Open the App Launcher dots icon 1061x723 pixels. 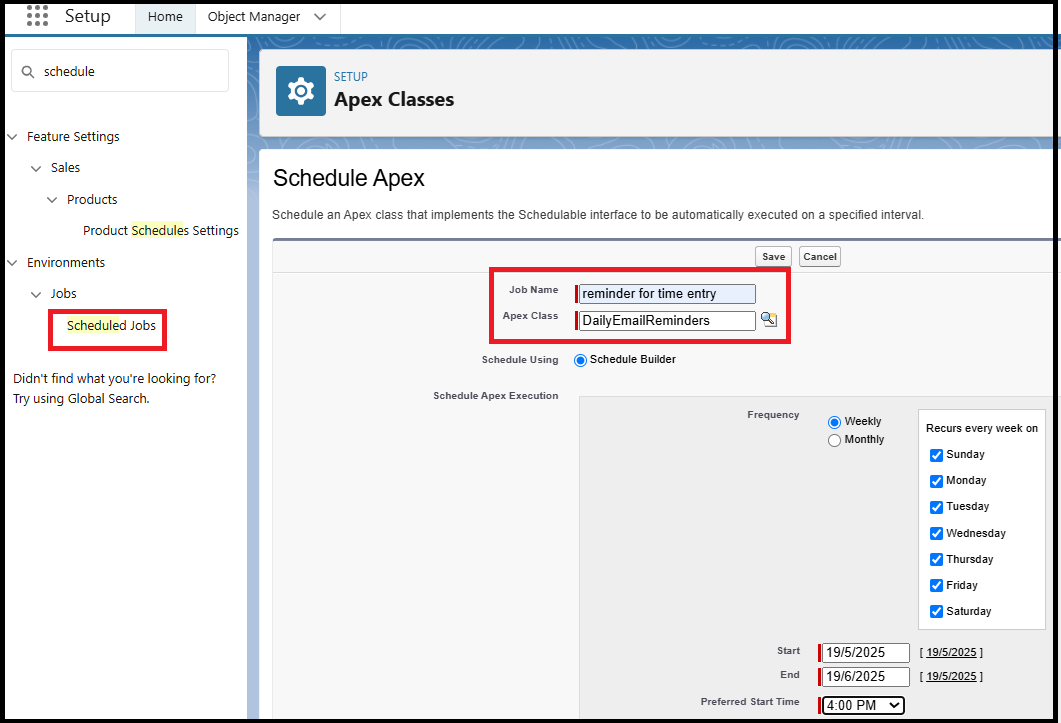coord(37,16)
